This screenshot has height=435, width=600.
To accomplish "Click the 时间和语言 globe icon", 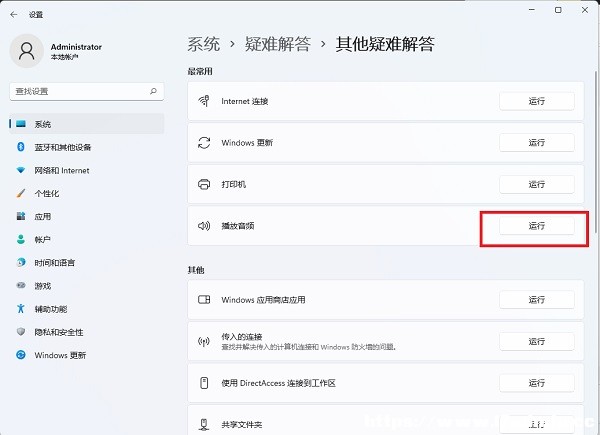I will [x=21, y=262].
